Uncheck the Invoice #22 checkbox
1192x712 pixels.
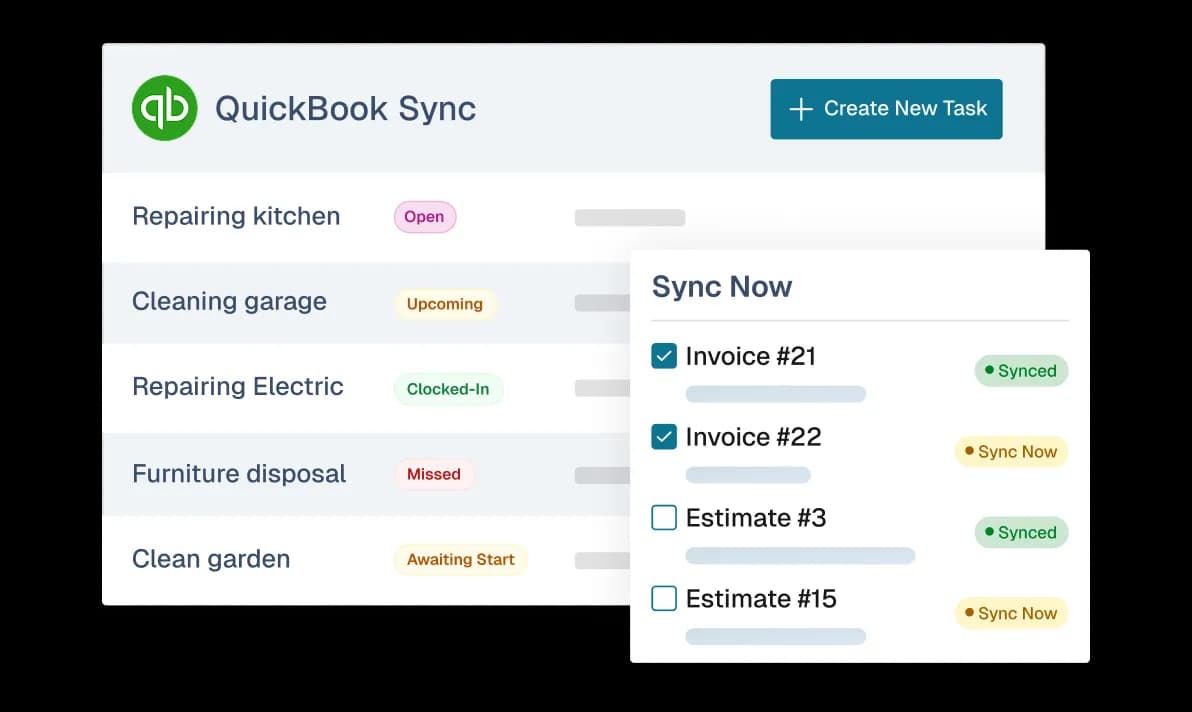tap(663, 436)
